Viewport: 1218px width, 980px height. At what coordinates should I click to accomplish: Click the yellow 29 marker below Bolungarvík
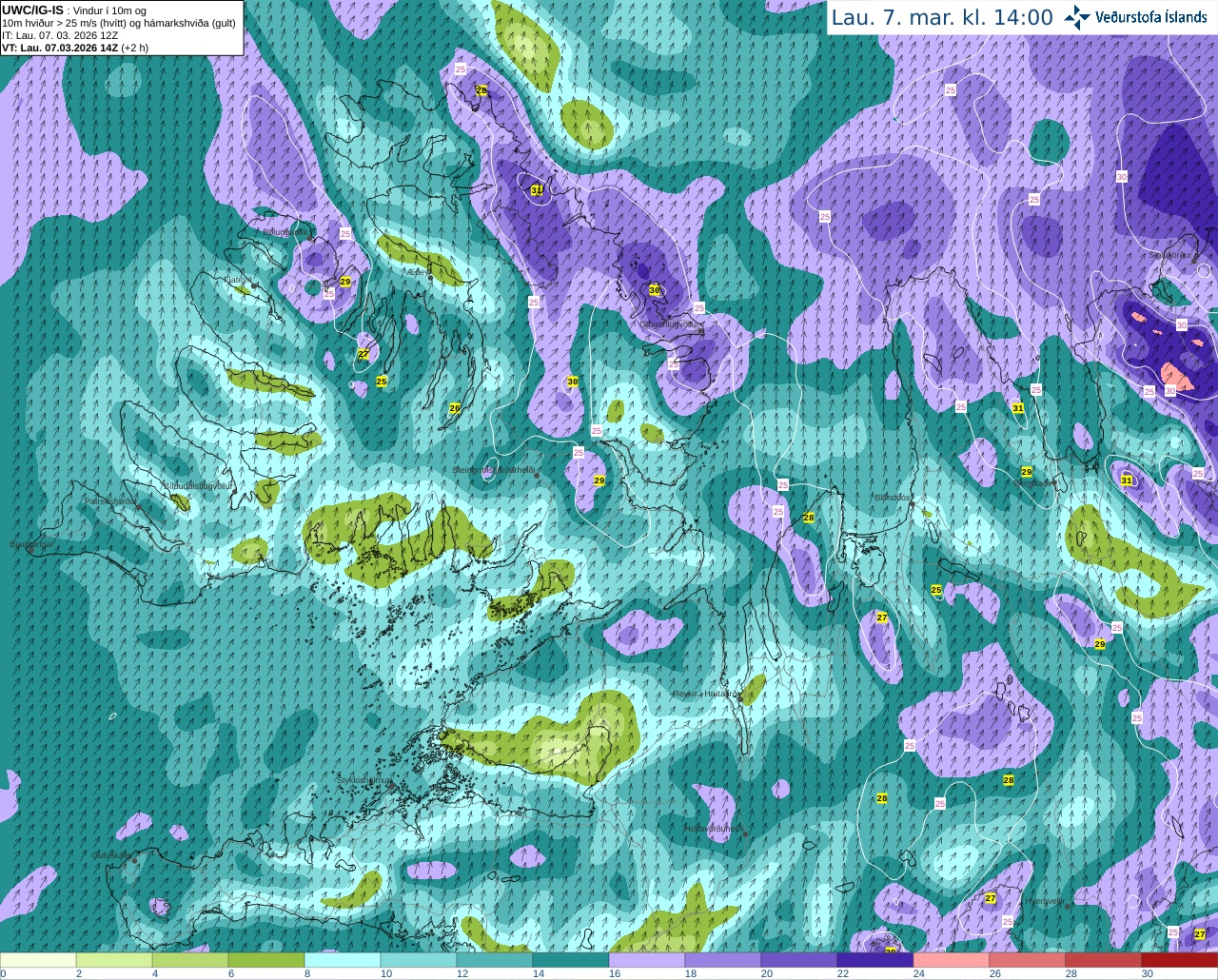pyautogui.click(x=345, y=282)
